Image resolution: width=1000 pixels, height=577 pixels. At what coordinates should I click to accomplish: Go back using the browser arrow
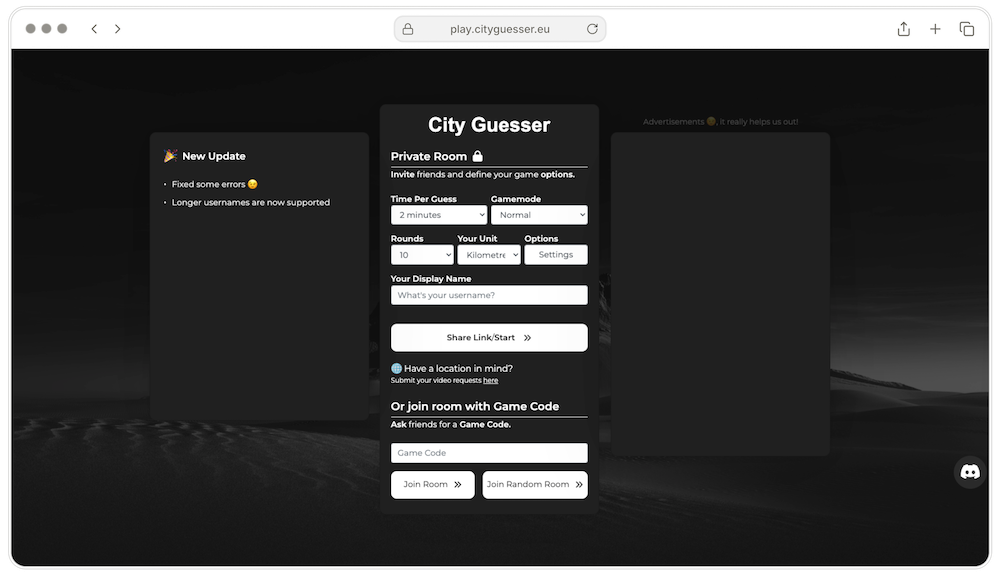pyautogui.click(x=93, y=28)
